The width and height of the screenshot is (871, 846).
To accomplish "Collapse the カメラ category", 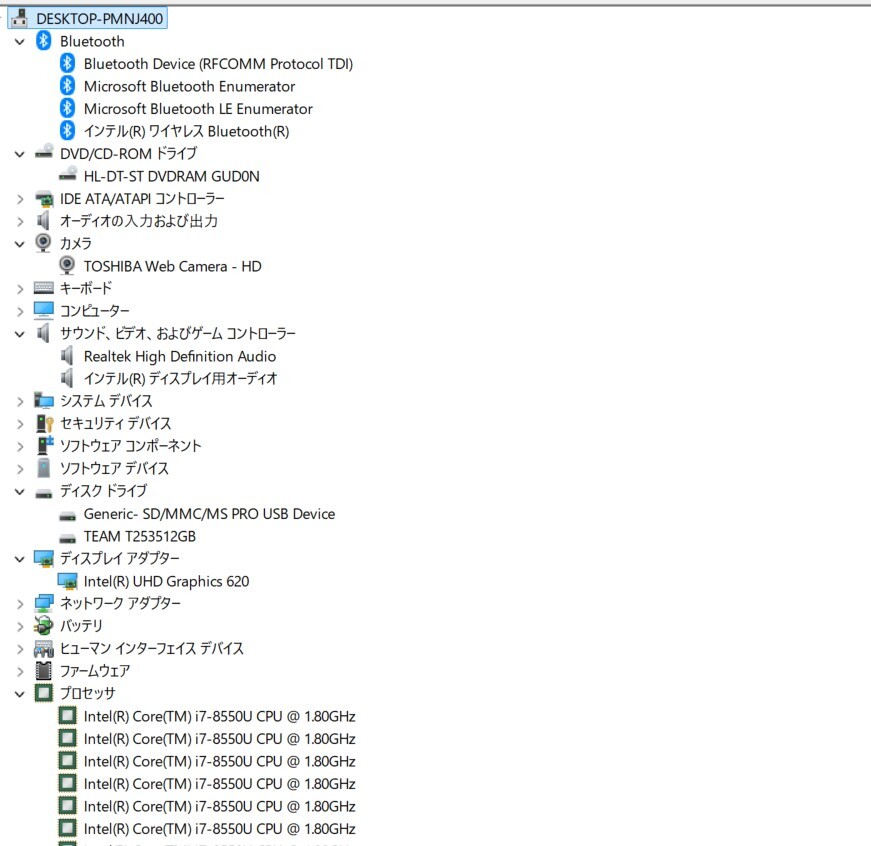I will pos(20,244).
